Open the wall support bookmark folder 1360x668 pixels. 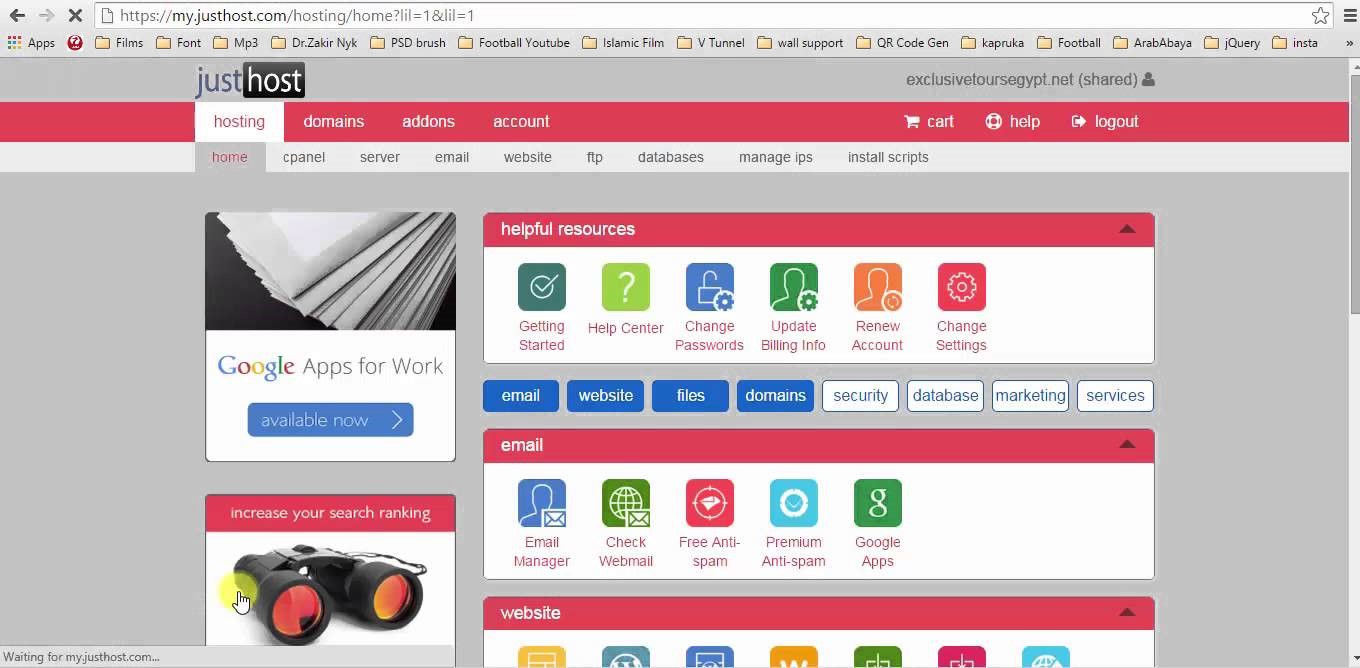pyautogui.click(x=800, y=43)
